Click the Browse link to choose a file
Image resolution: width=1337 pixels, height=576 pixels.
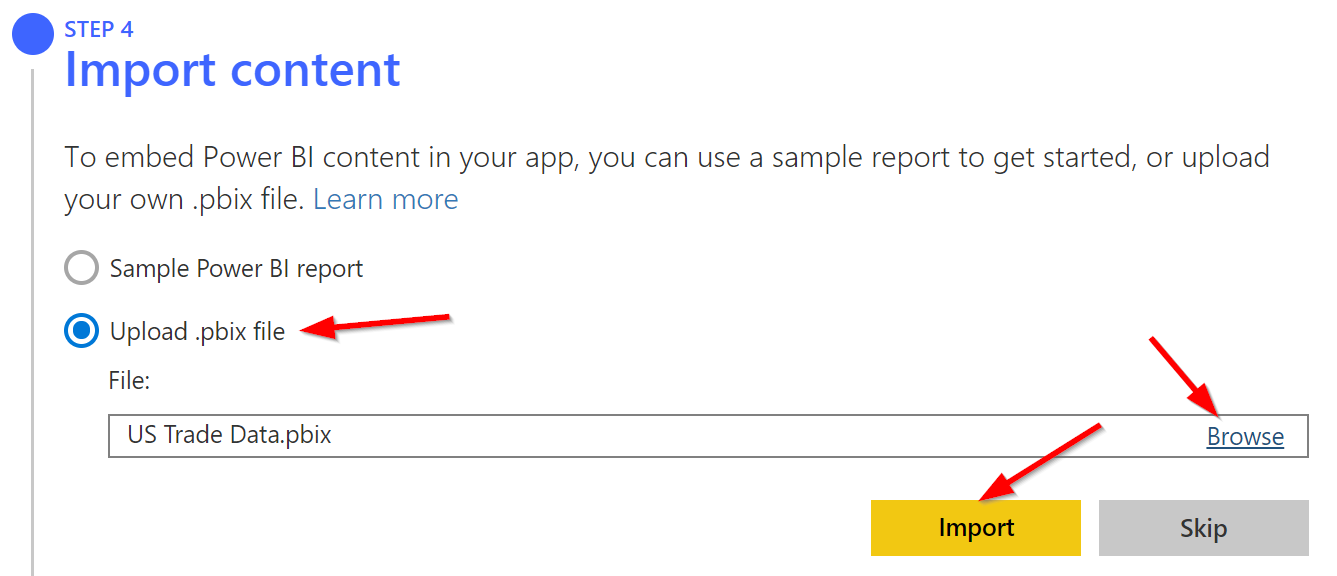click(x=1245, y=437)
